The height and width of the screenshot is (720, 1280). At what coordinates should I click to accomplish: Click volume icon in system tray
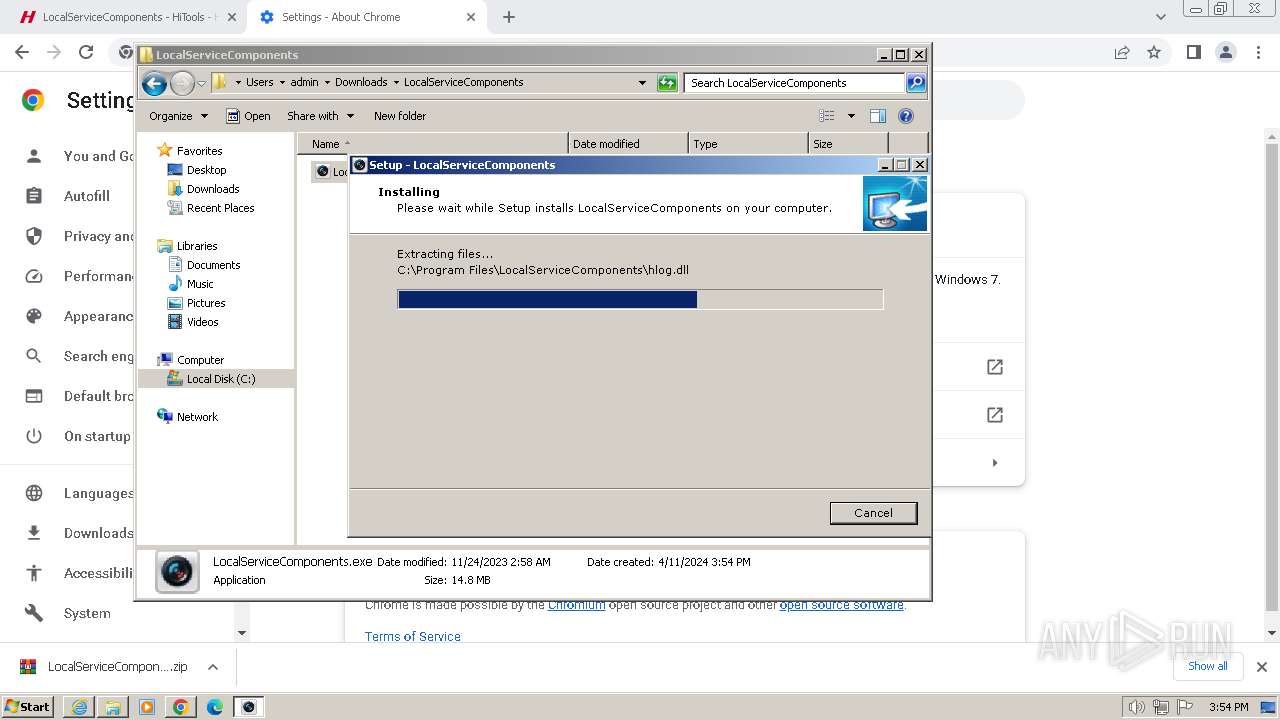coord(1136,707)
